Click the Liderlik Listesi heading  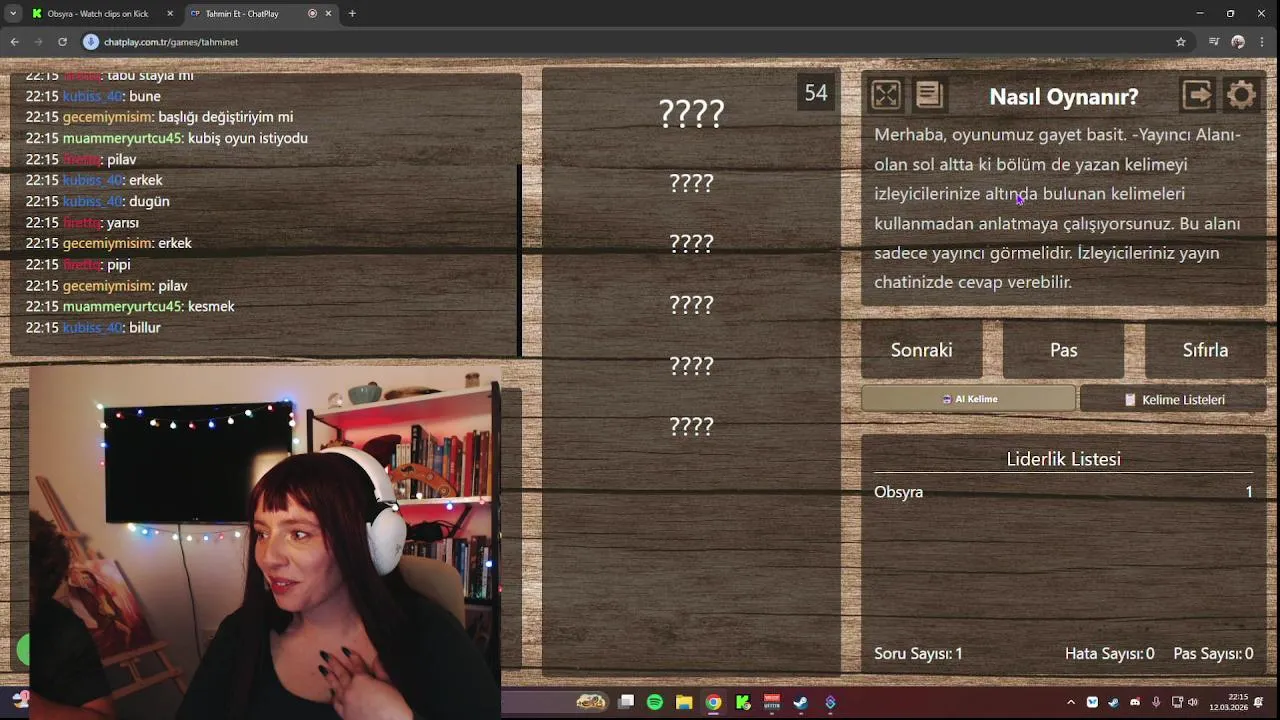pyautogui.click(x=1063, y=459)
